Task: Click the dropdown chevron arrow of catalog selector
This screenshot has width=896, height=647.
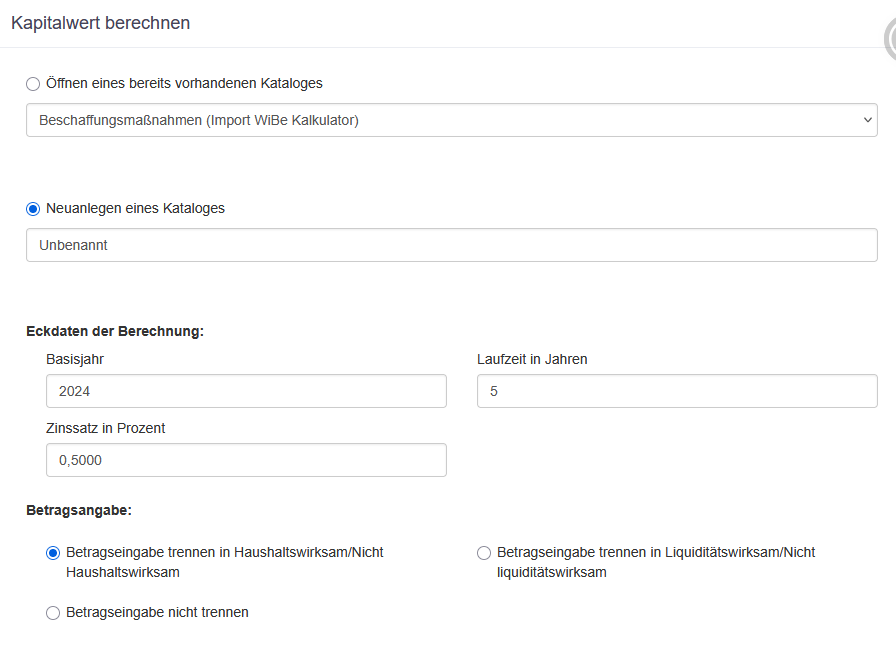Action: (866, 120)
